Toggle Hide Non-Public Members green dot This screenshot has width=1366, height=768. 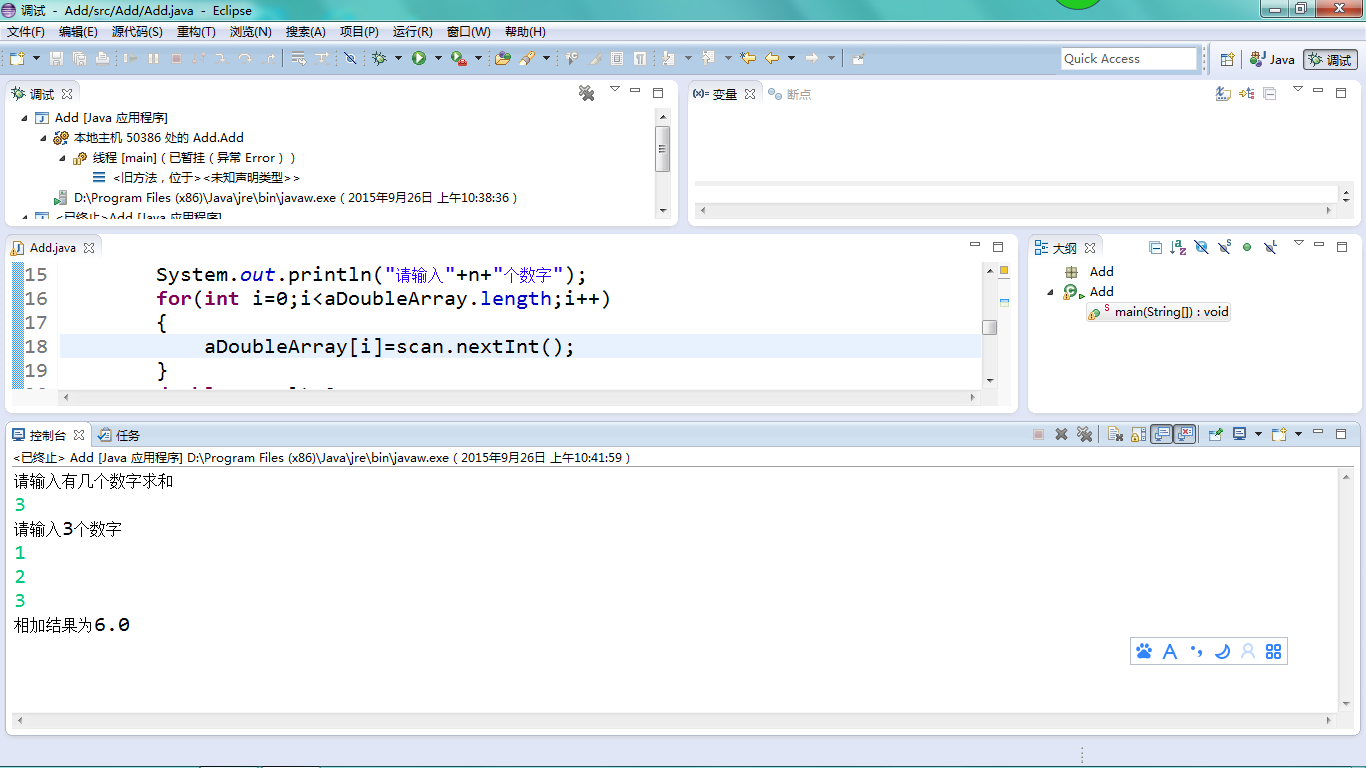(x=1247, y=247)
